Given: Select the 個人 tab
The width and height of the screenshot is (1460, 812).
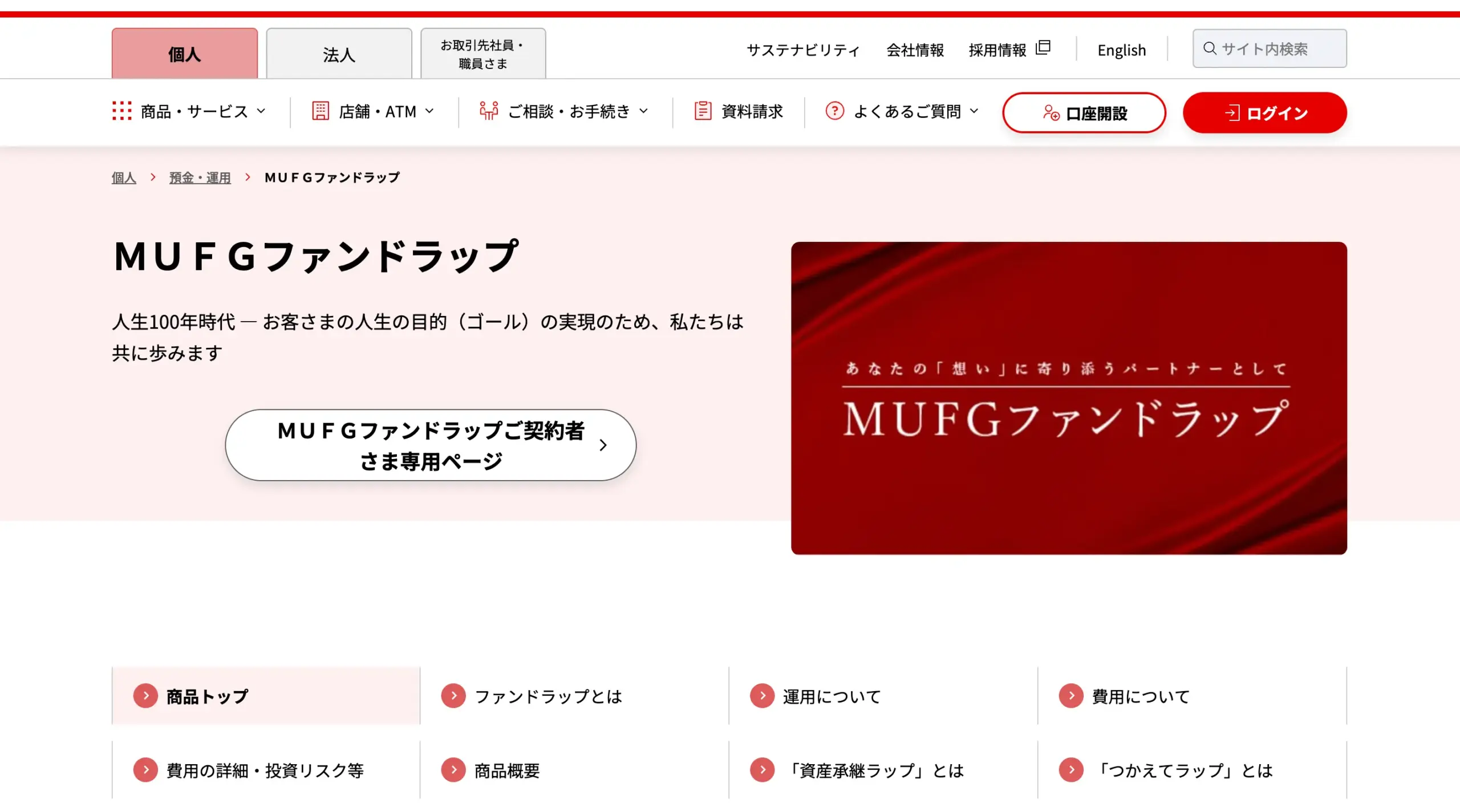Looking at the screenshot, I should [x=185, y=54].
